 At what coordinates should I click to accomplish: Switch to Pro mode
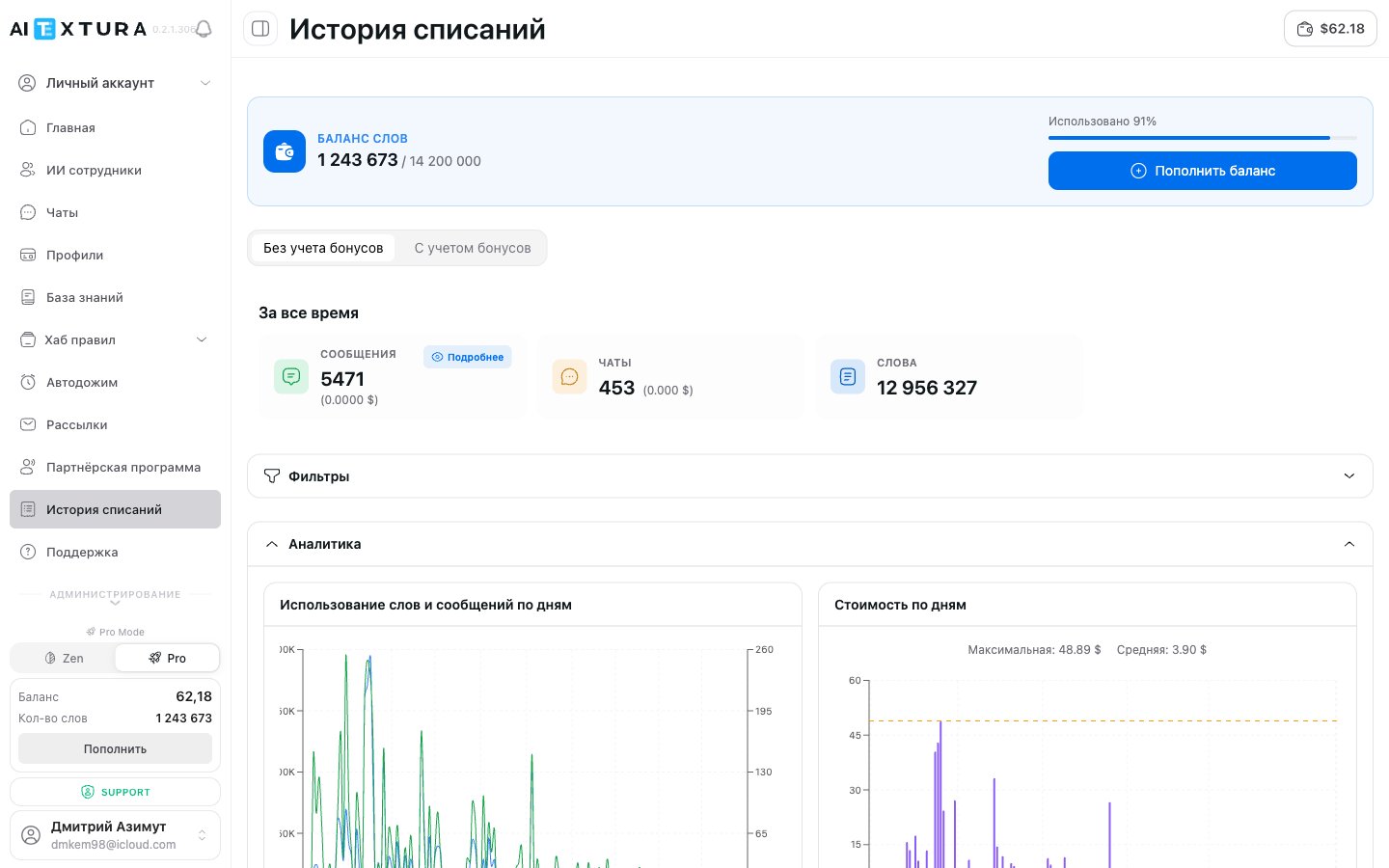167,658
